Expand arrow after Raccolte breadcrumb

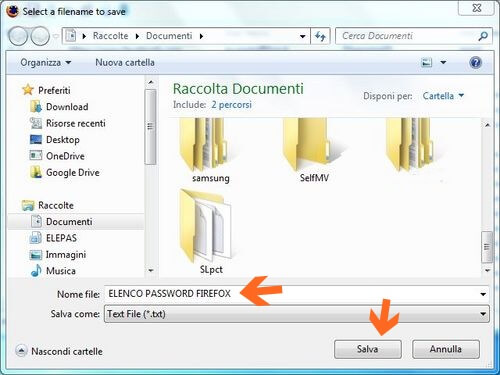[x=137, y=36]
